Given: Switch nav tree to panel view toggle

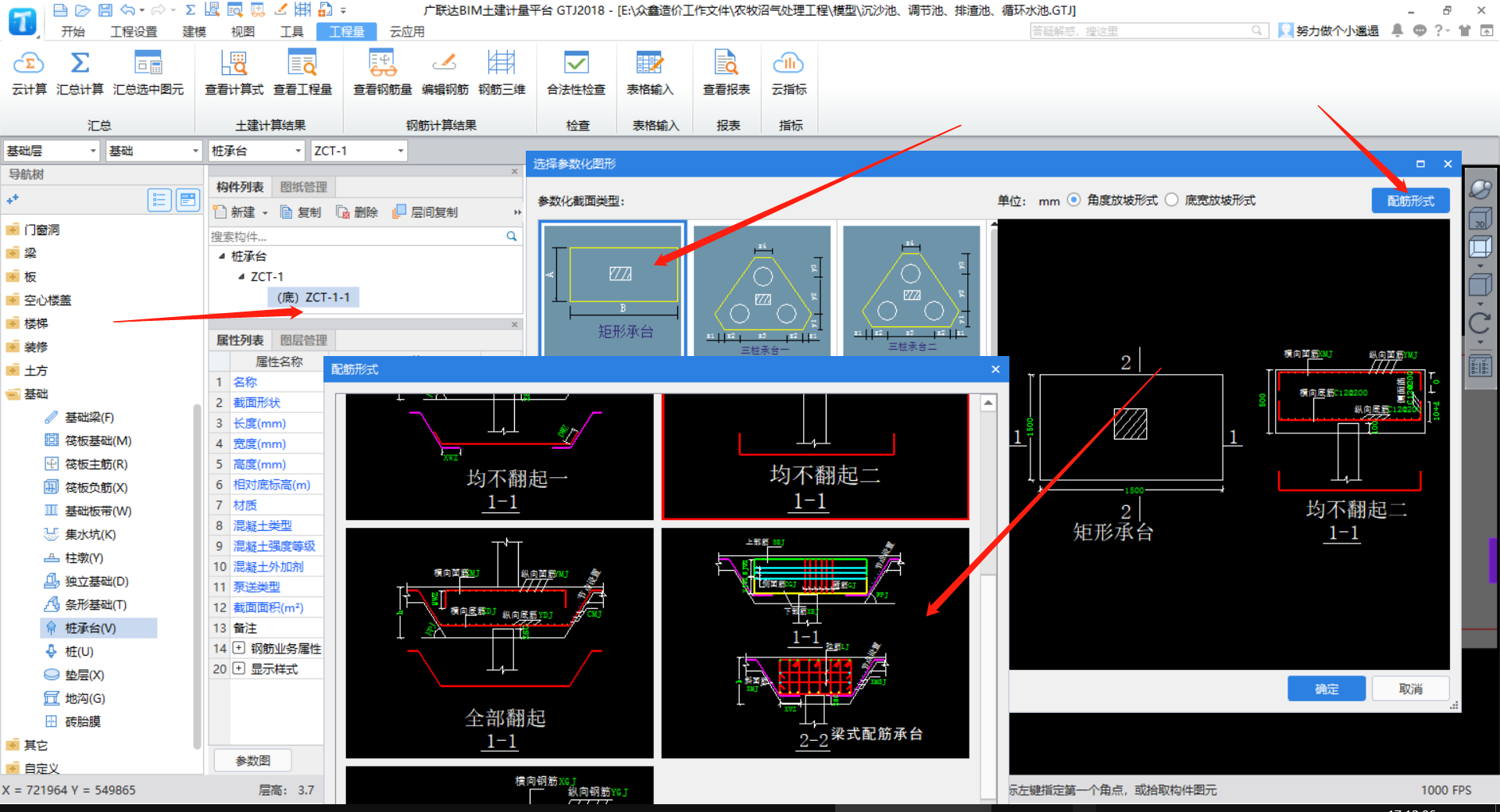Looking at the screenshot, I should (188, 201).
